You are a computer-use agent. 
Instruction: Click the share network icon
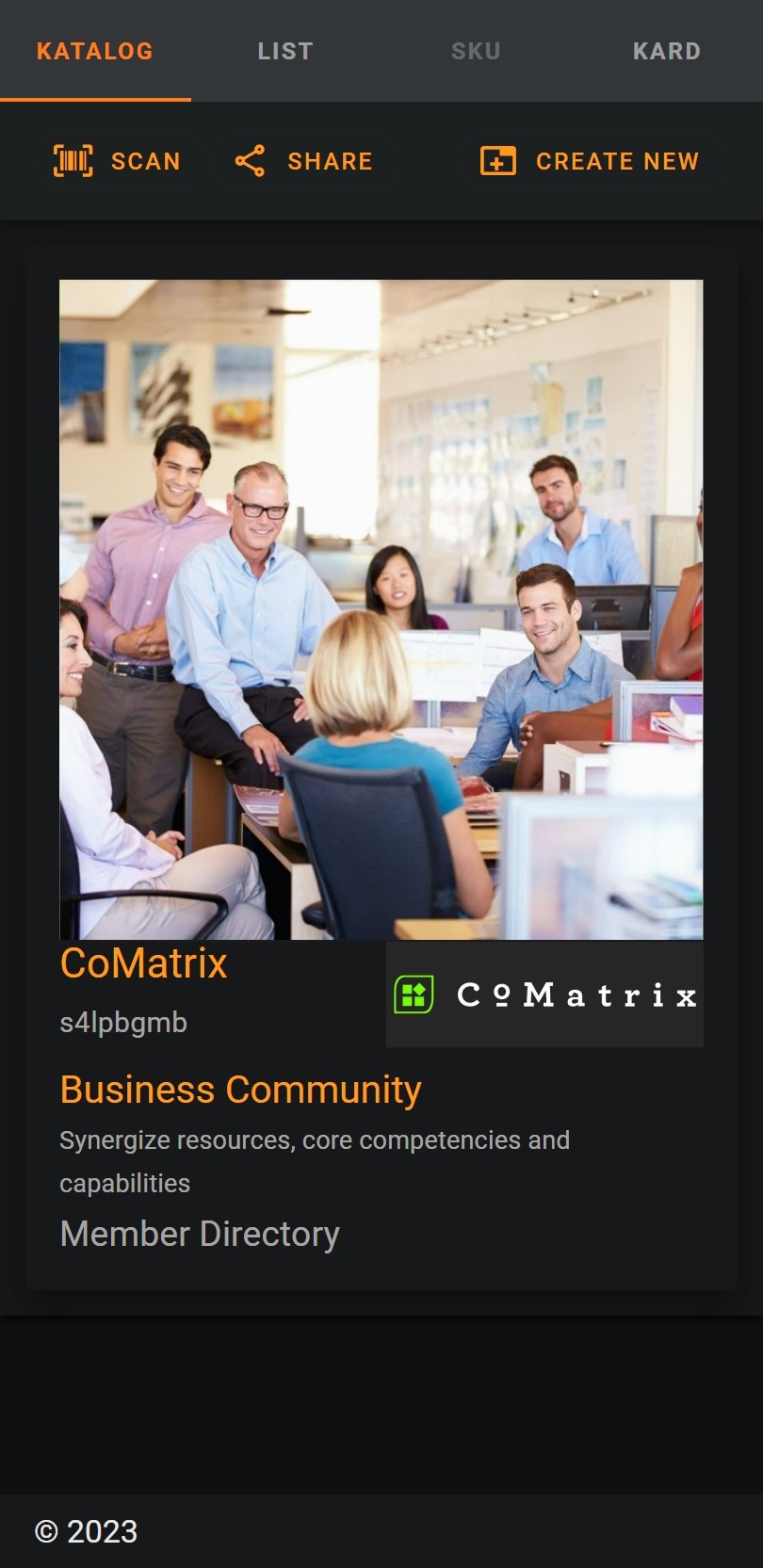pos(250,161)
